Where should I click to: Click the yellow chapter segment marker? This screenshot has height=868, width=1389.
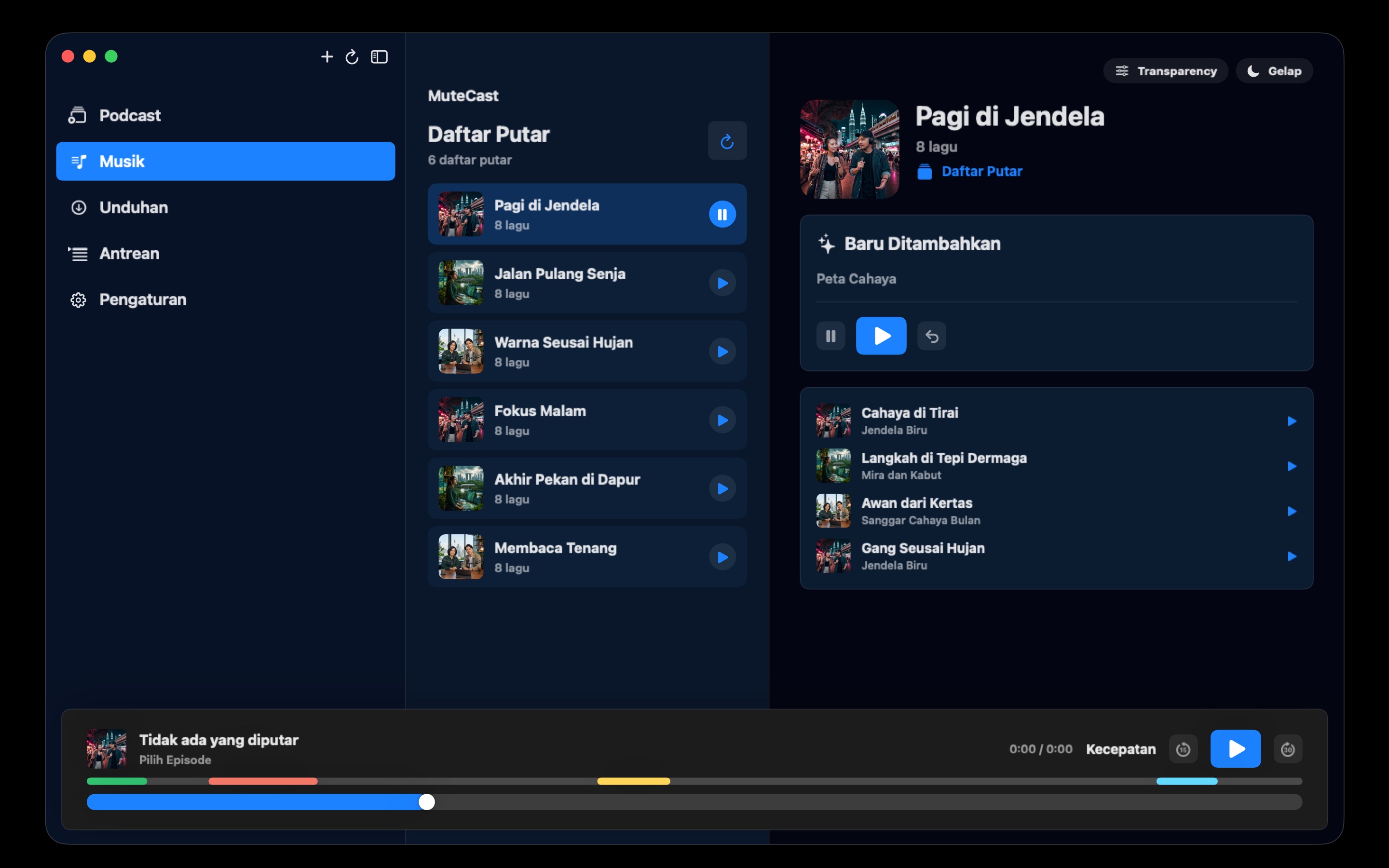(x=634, y=781)
